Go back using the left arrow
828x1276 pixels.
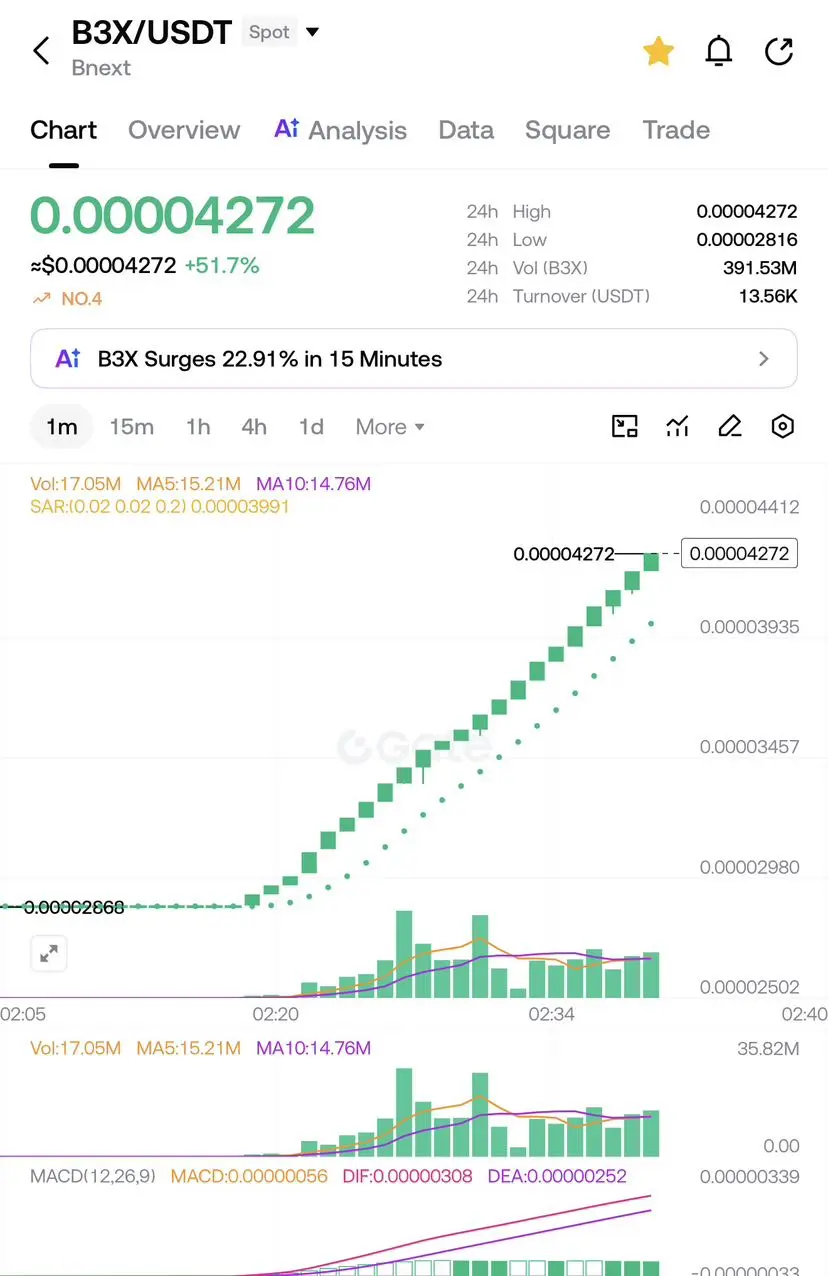[x=41, y=51]
